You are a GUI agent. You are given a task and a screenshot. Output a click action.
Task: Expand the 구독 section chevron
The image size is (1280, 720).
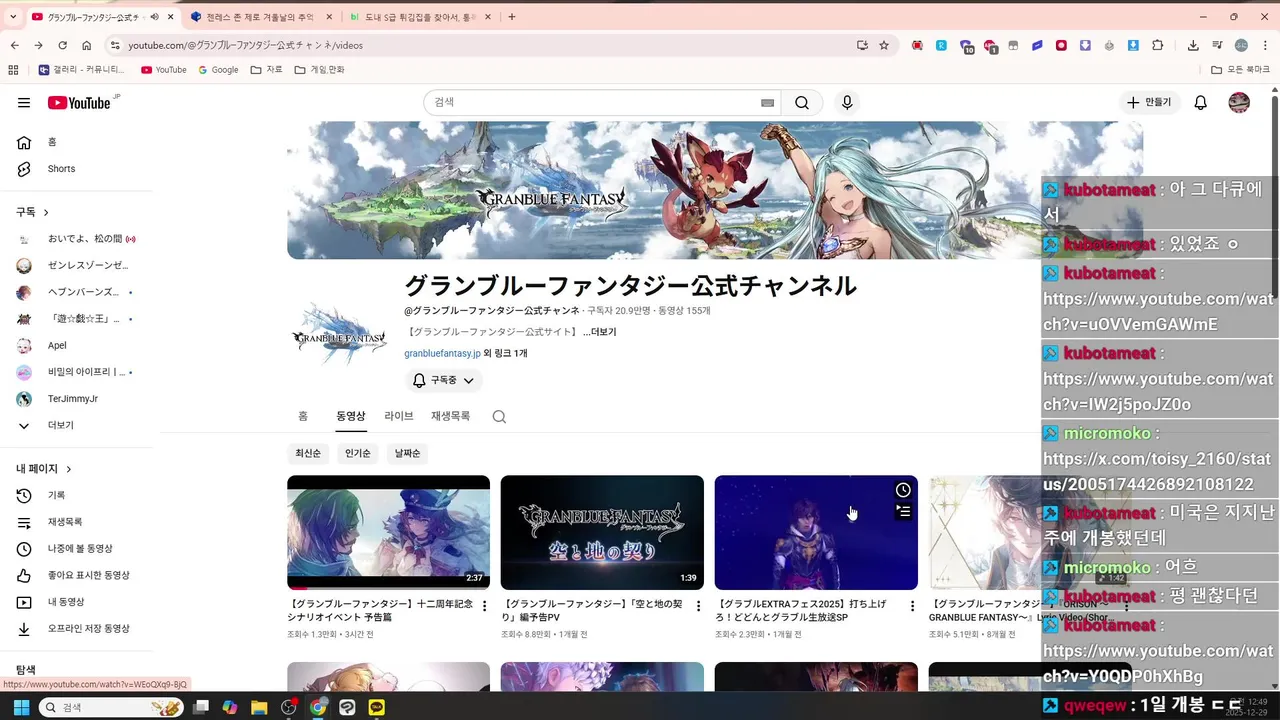(x=45, y=212)
